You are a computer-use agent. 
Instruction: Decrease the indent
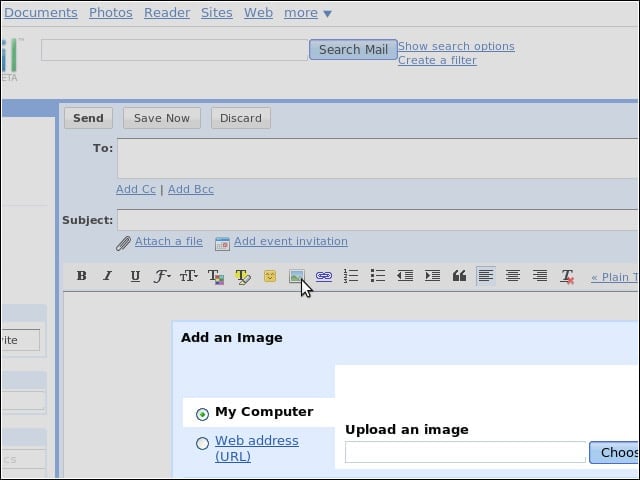(405, 276)
